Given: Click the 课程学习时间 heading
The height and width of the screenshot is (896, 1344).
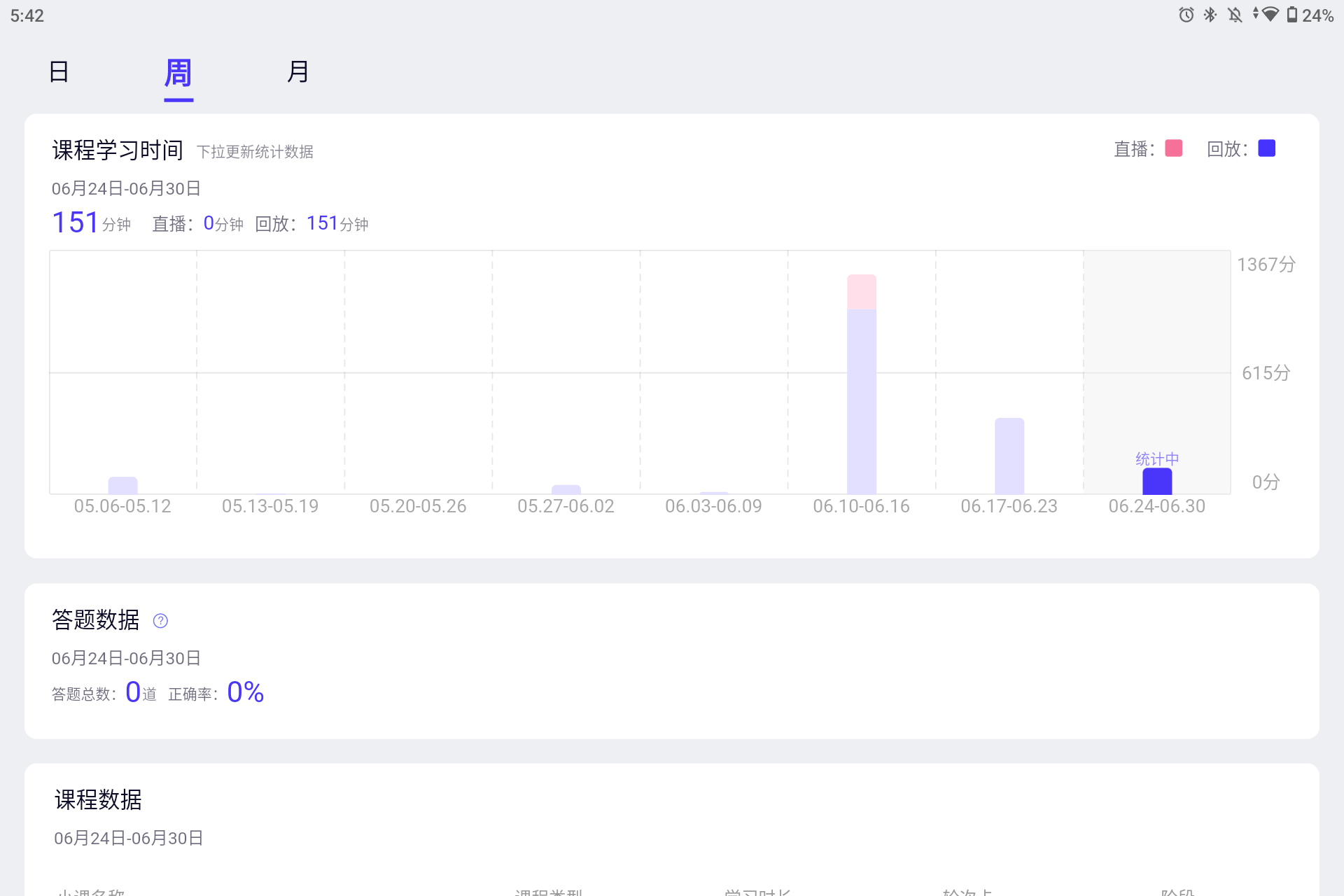Looking at the screenshot, I should pos(118,150).
